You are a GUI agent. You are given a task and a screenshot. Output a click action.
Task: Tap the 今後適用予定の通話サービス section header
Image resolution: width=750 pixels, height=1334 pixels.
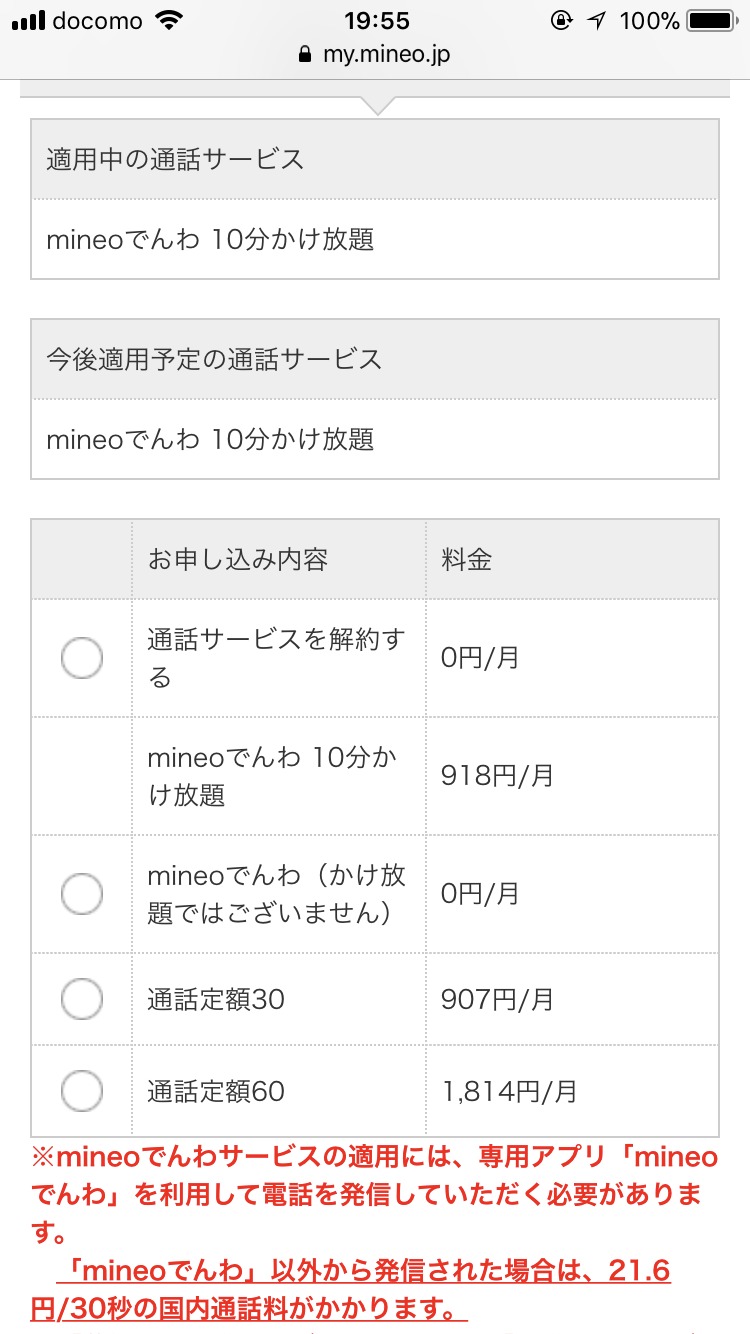coord(214,359)
